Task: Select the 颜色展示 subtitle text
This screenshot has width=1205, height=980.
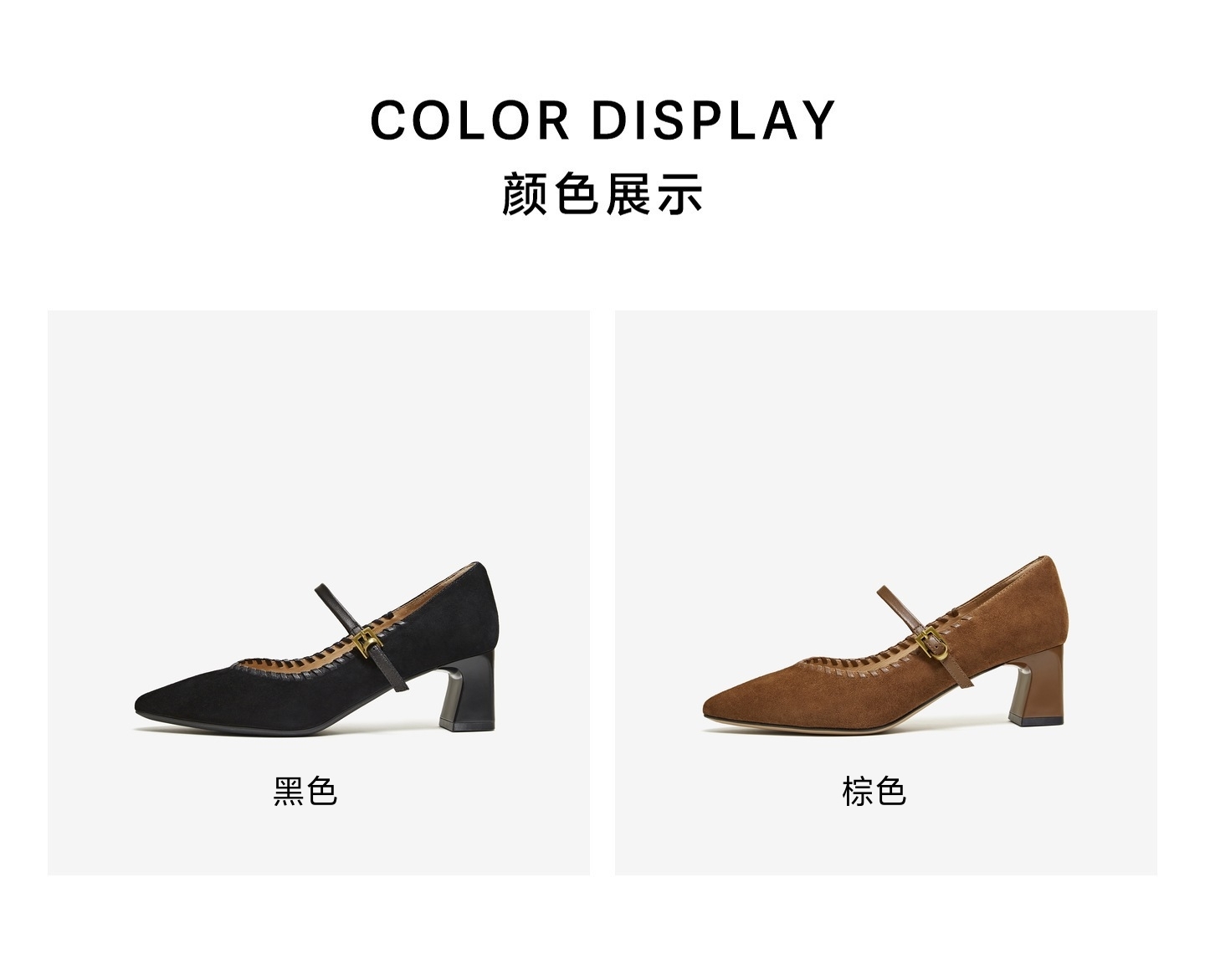Action: 602,194
